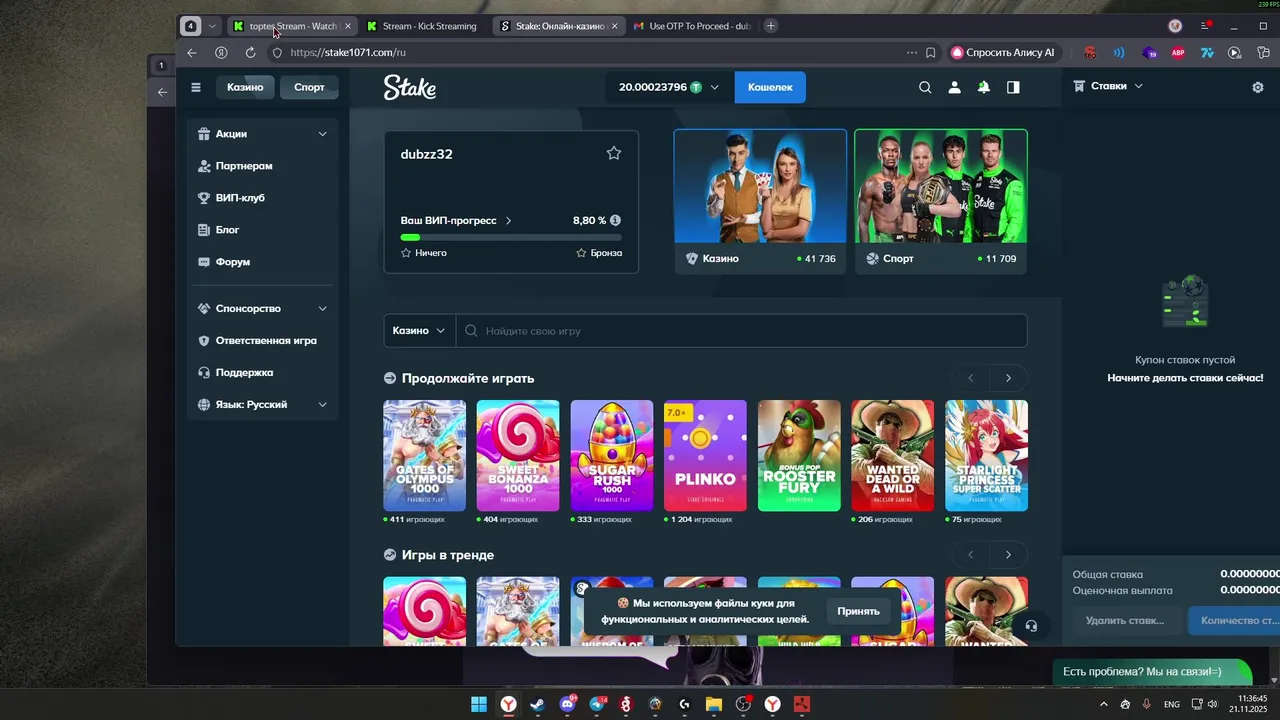Open the notifications bell
Image resolution: width=1280 pixels, height=720 pixels.
coord(984,87)
